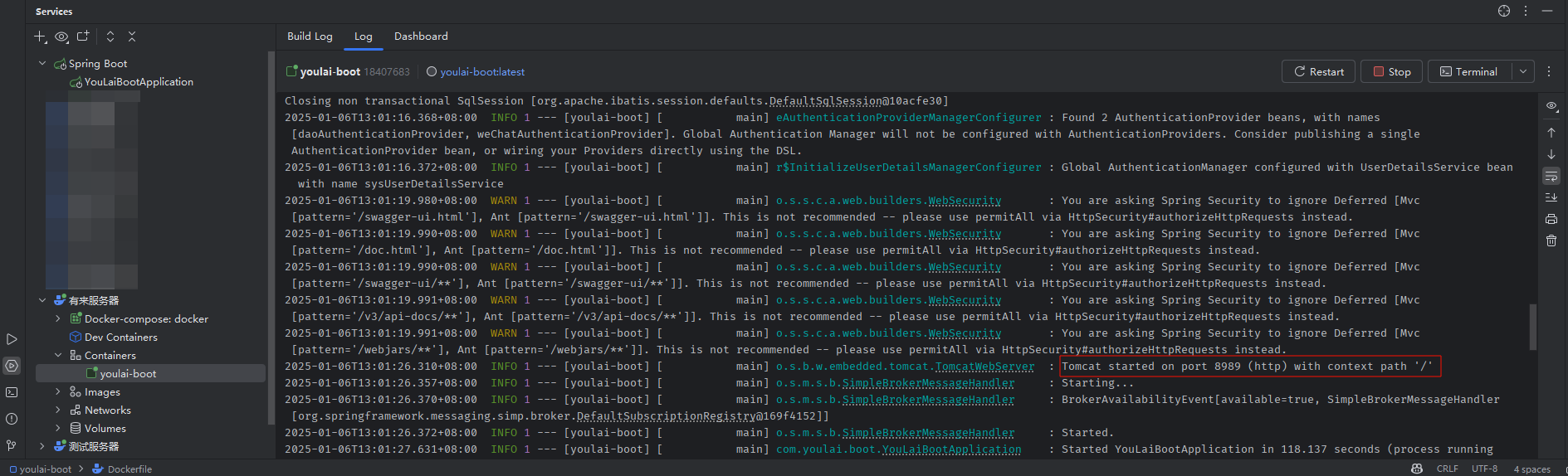Click the Add Service plus icon
Image resolution: width=1568 pixels, height=476 pixels.
pyautogui.click(x=40, y=36)
